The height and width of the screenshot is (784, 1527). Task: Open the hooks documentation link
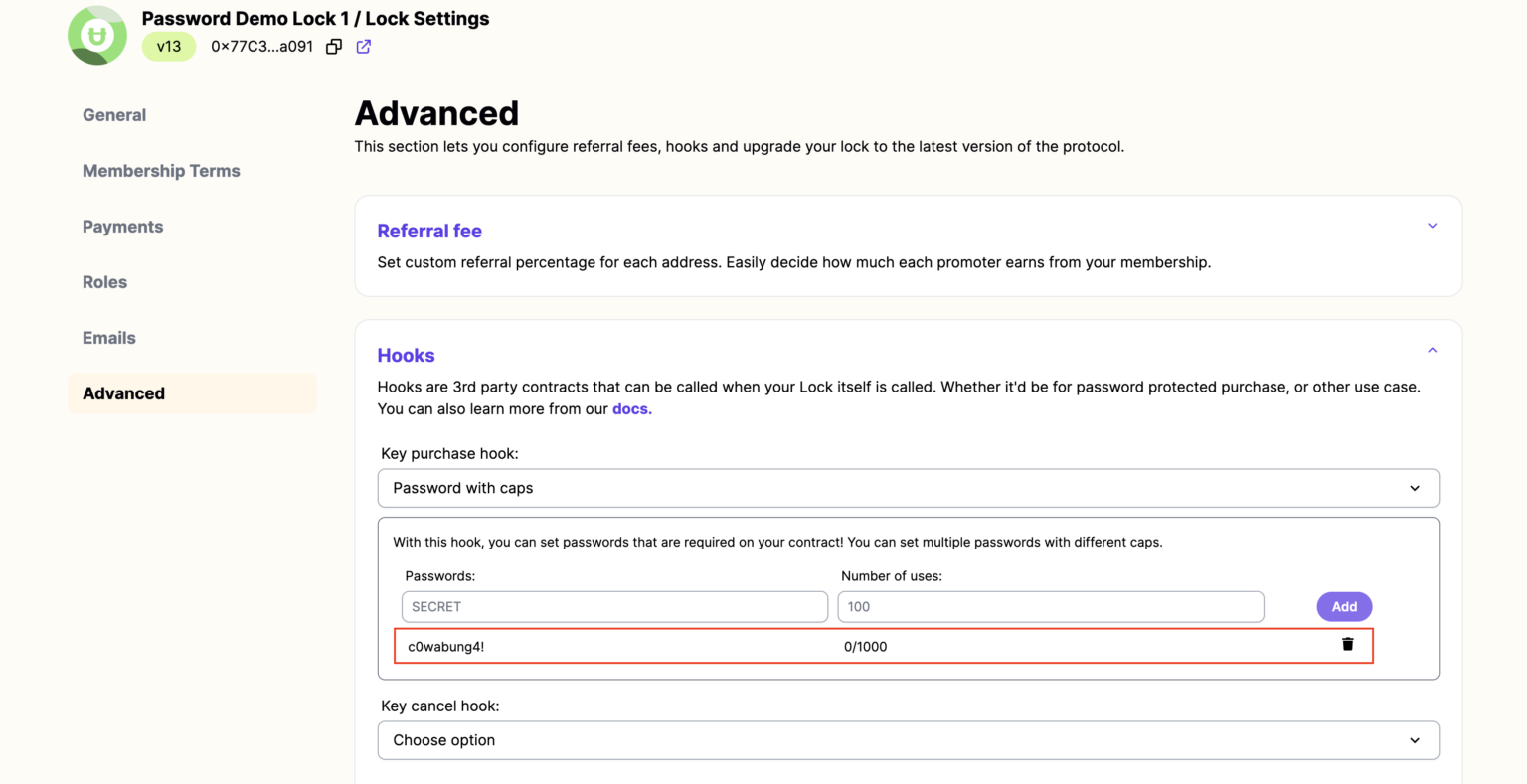pyautogui.click(x=632, y=408)
